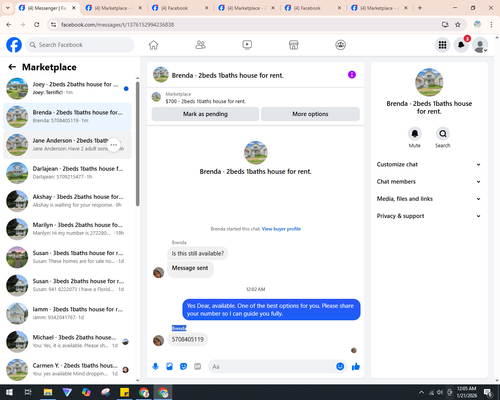This screenshot has width=500, height=400.
Task: Switch to the fourth browser tab, Marketplace
Action: coord(247,8)
